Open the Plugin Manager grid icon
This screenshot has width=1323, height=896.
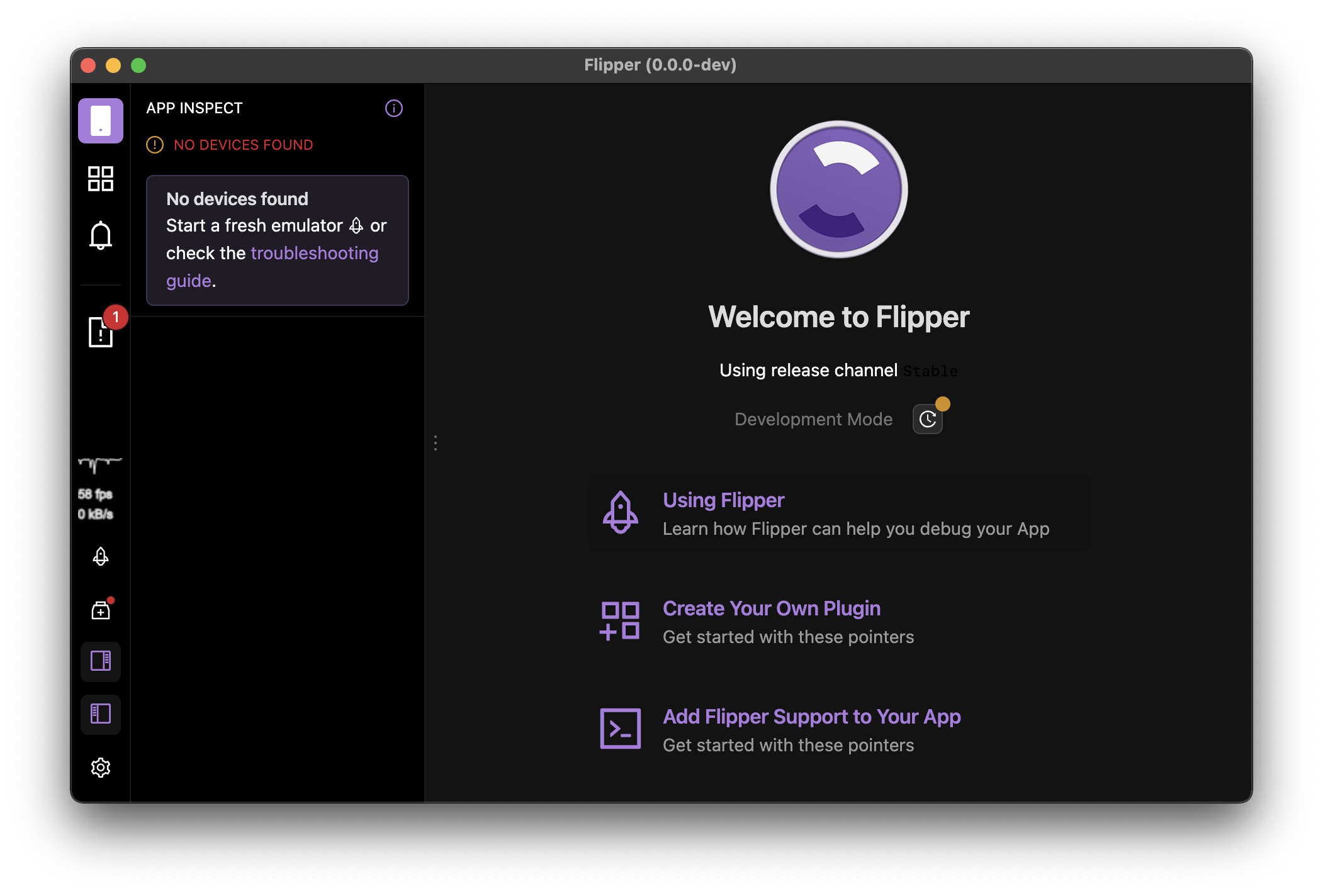[101, 179]
